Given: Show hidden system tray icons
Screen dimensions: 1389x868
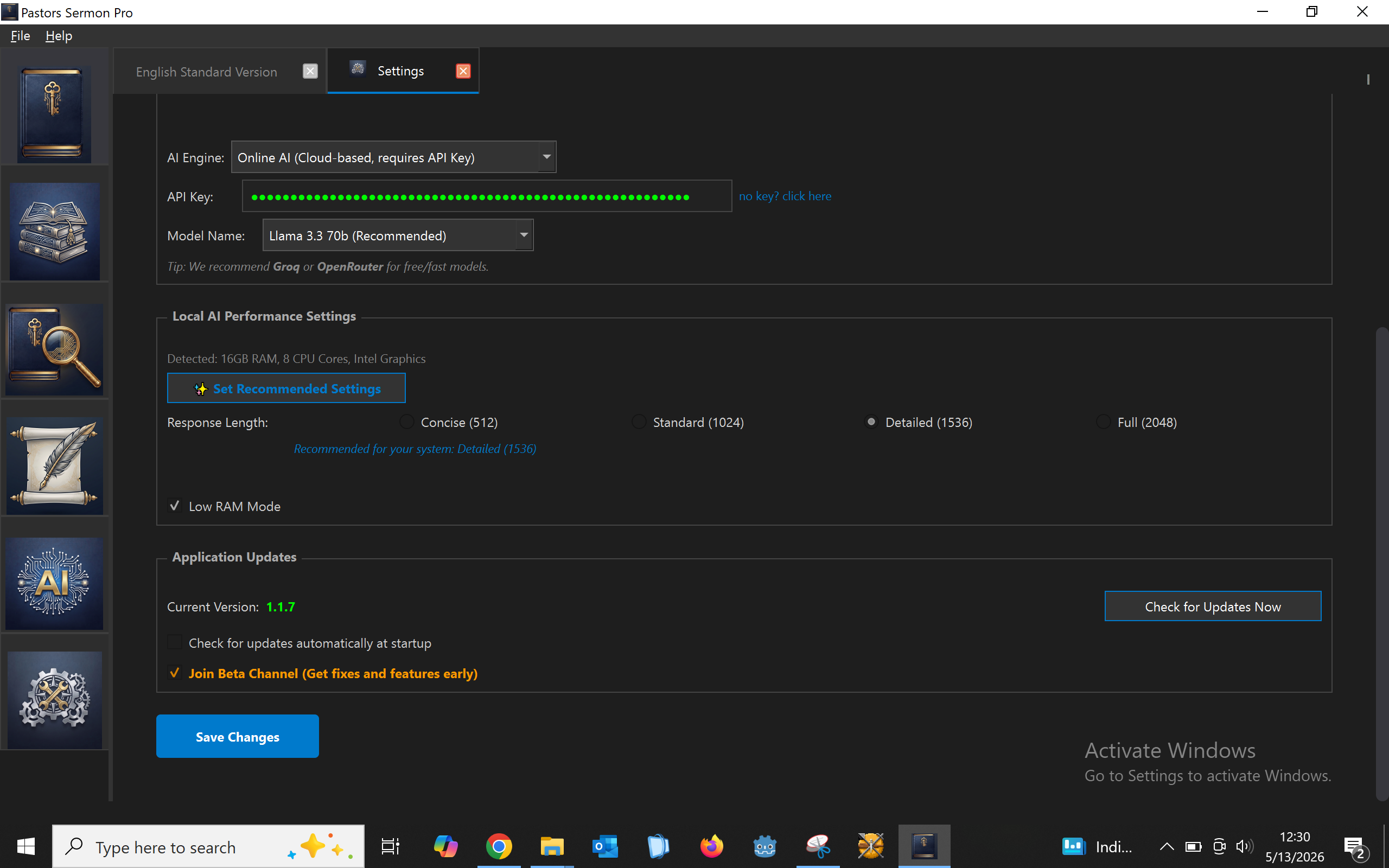Looking at the screenshot, I should (1167, 846).
